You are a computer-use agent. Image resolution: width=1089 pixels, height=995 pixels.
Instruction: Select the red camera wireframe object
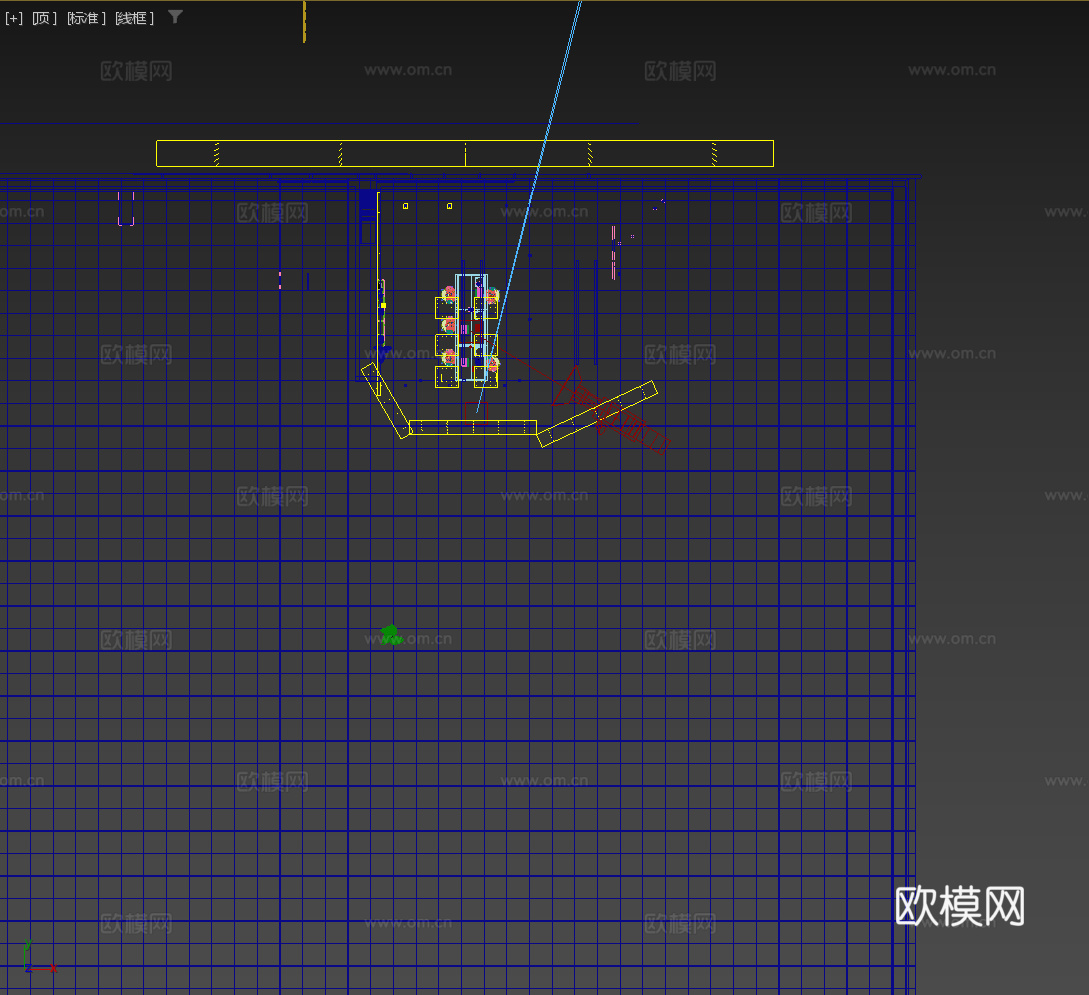(611, 410)
